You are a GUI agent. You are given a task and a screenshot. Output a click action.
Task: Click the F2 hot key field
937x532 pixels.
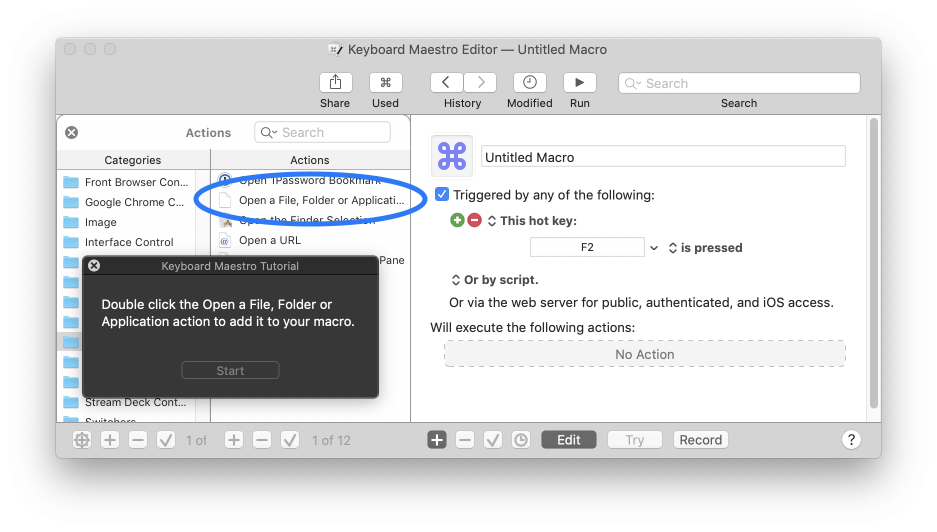point(587,247)
